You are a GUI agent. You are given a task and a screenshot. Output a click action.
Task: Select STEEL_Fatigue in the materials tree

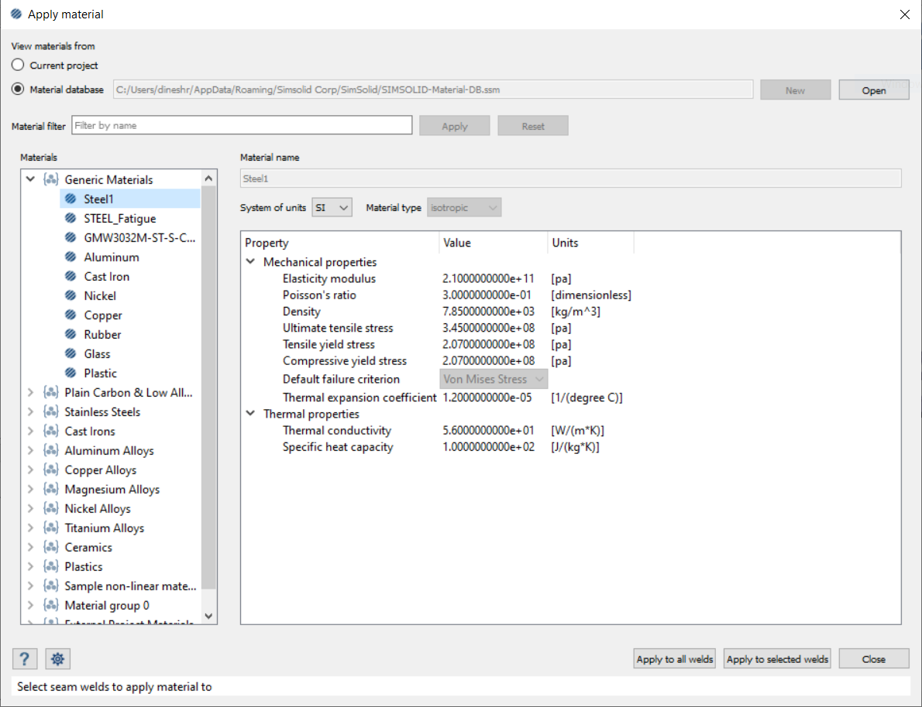(120, 218)
